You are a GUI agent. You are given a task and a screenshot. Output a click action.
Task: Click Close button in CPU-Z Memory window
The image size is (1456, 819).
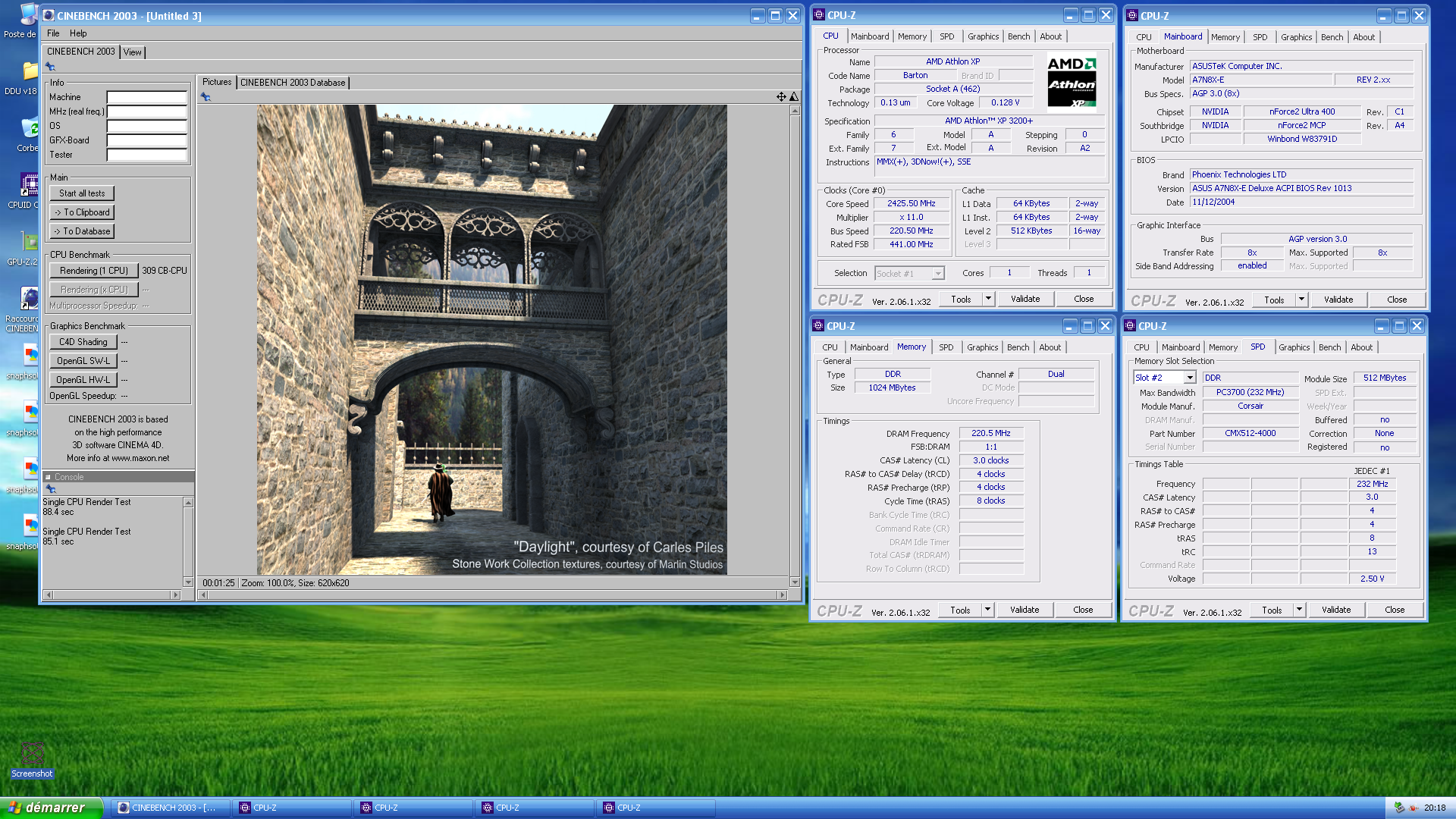click(1083, 610)
